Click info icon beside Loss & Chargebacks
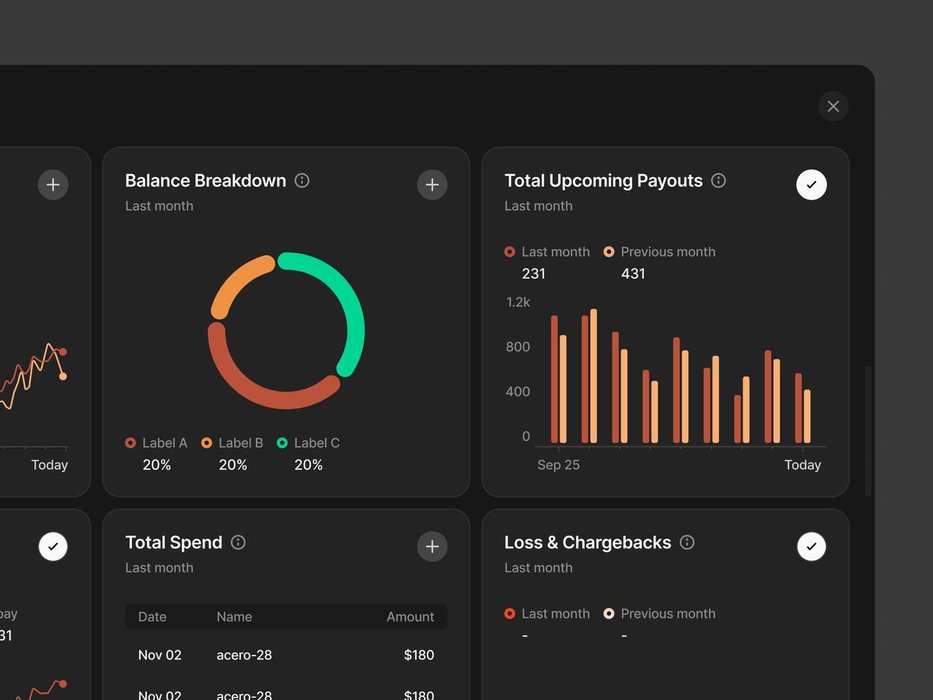This screenshot has width=933, height=700. [687, 542]
